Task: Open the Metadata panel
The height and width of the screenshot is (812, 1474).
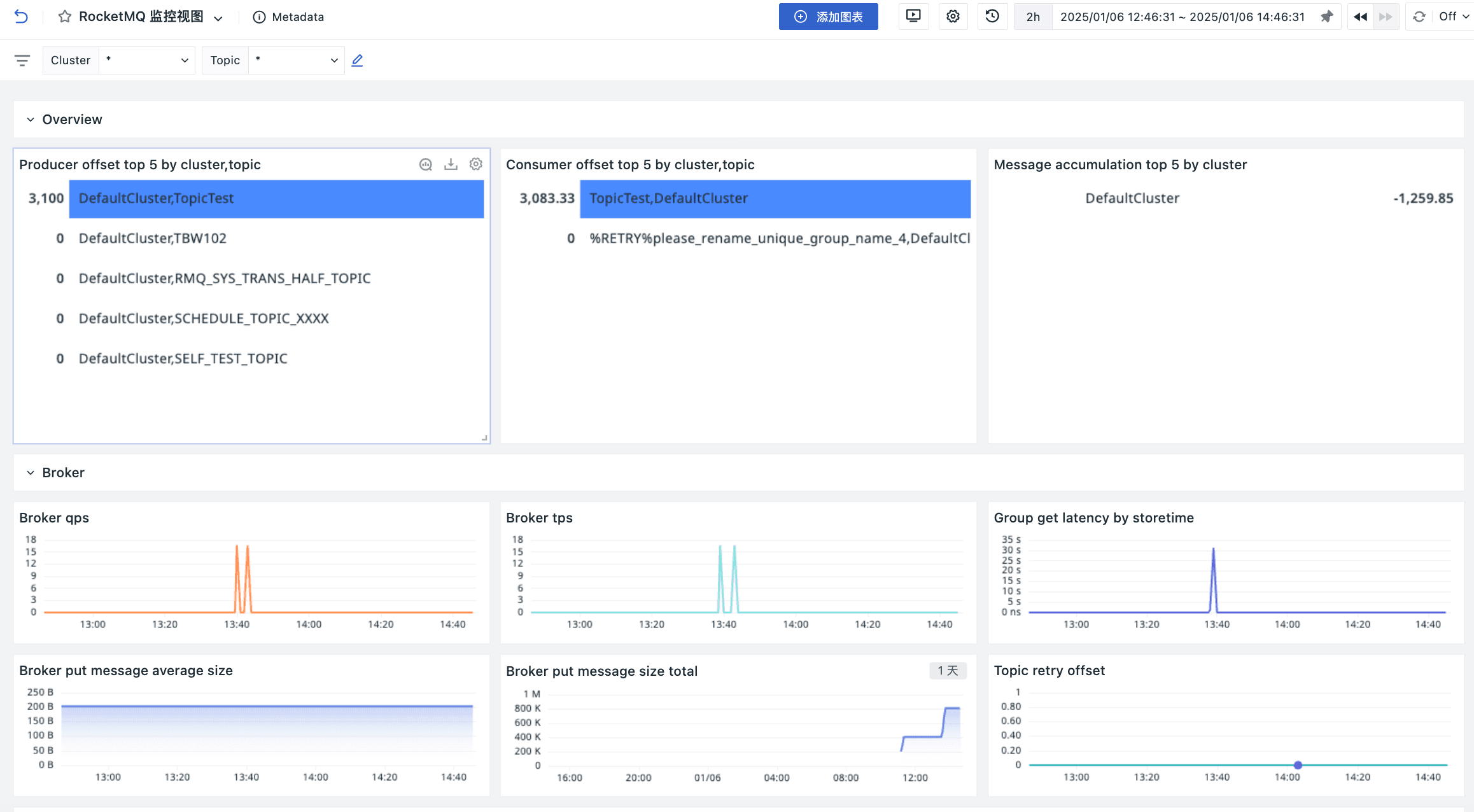Action: (x=288, y=17)
